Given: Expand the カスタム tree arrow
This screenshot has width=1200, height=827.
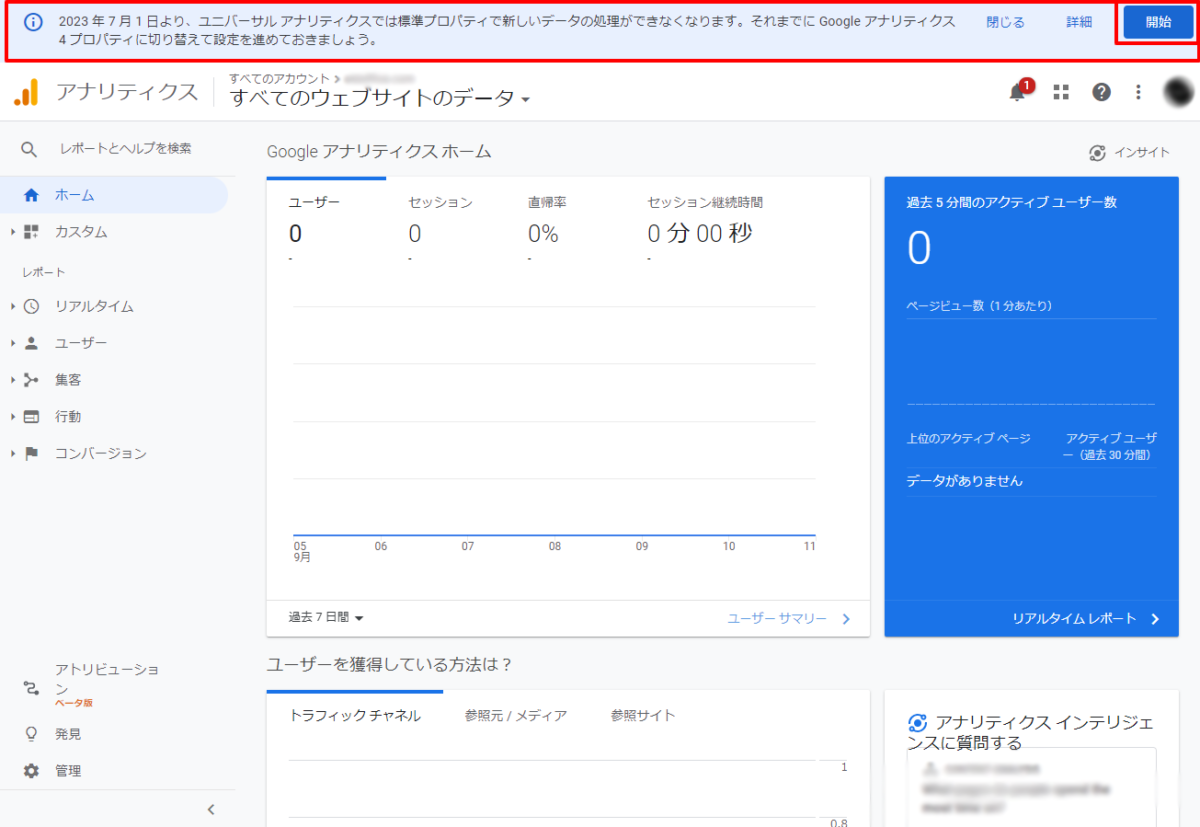Looking at the screenshot, I should (12, 232).
